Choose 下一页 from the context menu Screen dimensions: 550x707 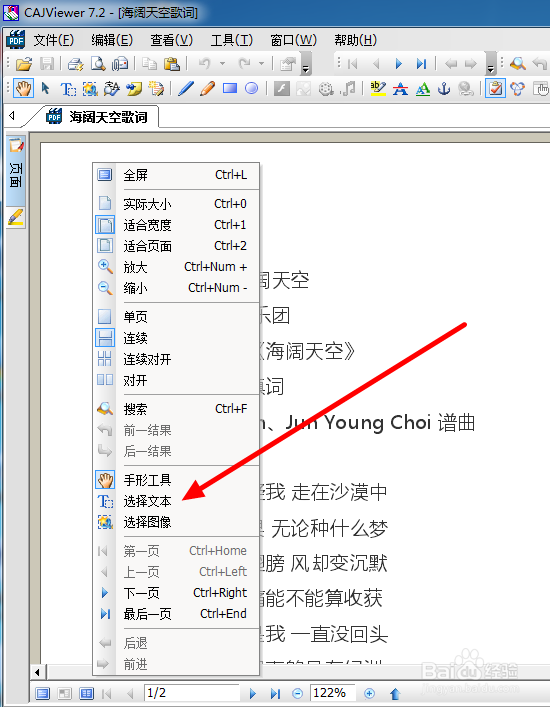pyautogui.click(x=176, y=592)
